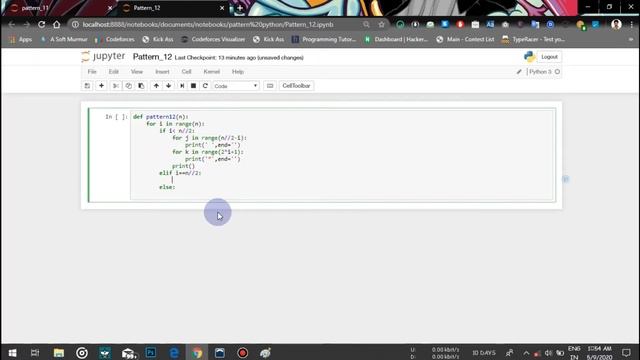The height and width of the screenshot is (360, 640).
Task: Open the Windows Start menu
Action: [12, 353]
